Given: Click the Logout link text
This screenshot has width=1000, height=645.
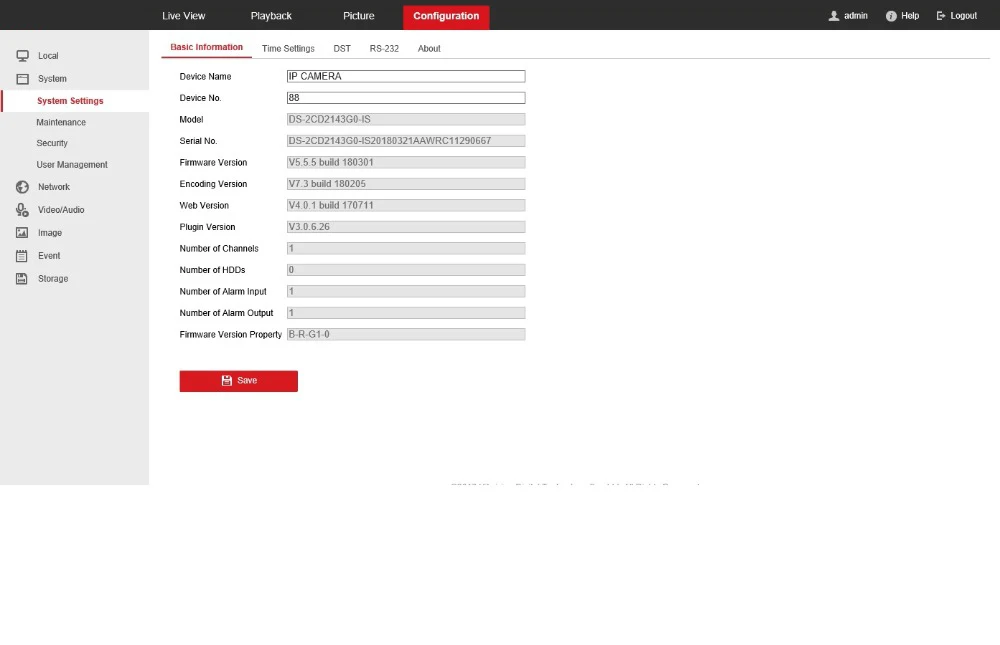Looking at the screenshot, I should [964, 16].
